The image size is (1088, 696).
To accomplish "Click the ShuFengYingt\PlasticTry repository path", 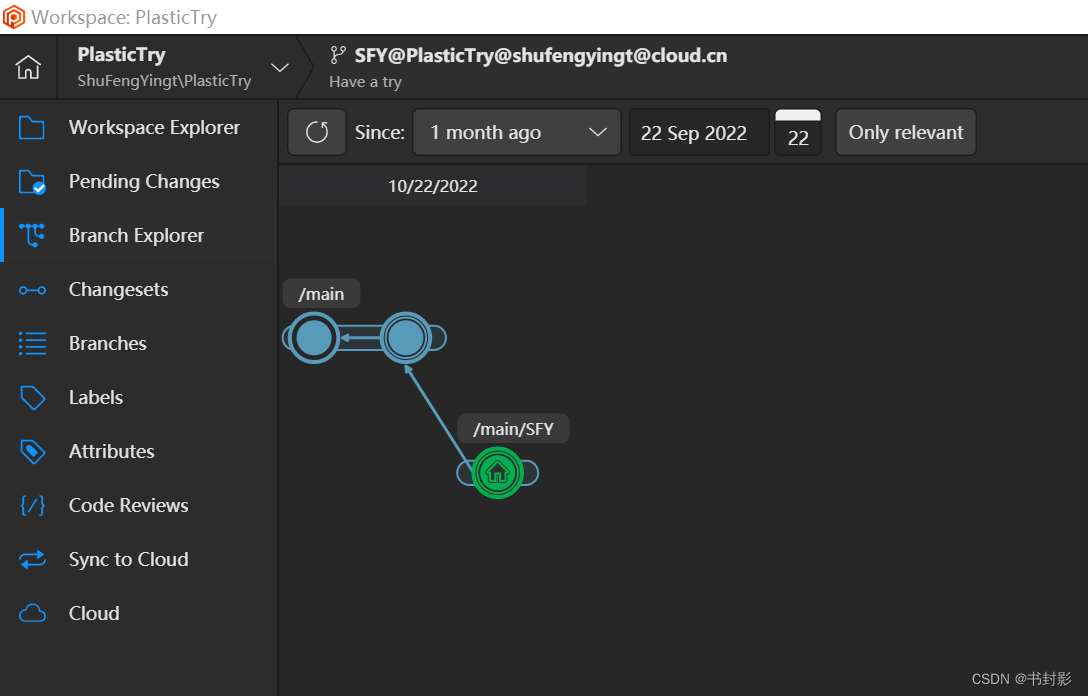I will [164, 80].
